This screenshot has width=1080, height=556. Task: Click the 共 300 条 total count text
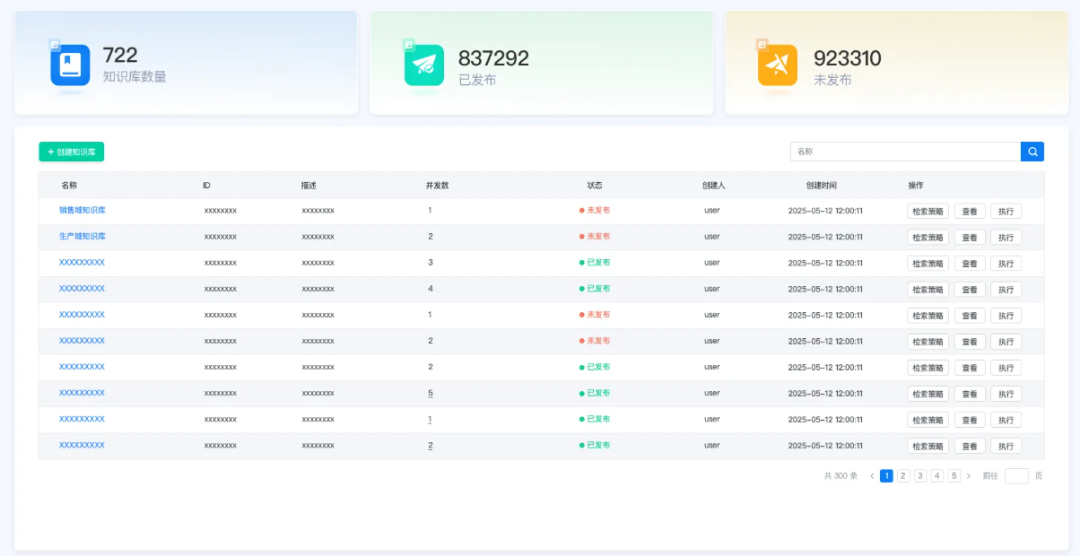tap(841, 476)
